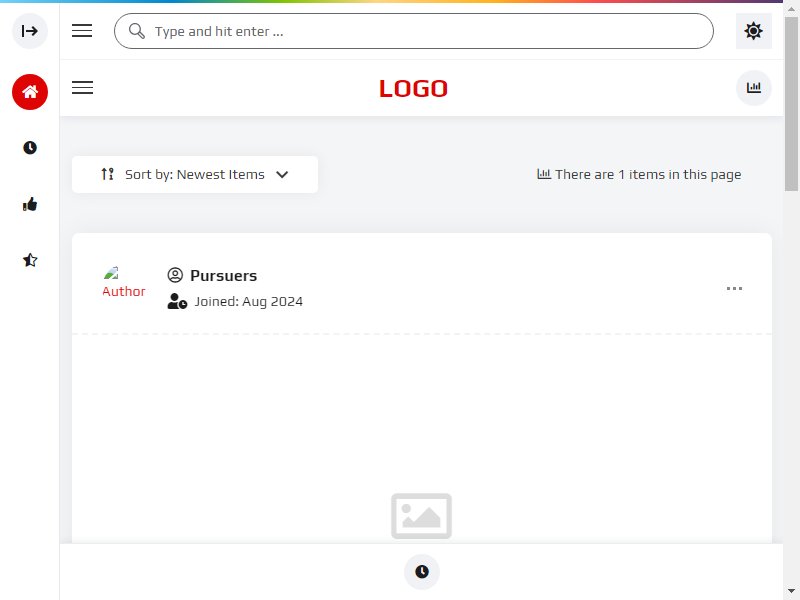The height and width of the screenshot is (600, 800).
Task: Click the magnifier search icon
Action: 137,31
